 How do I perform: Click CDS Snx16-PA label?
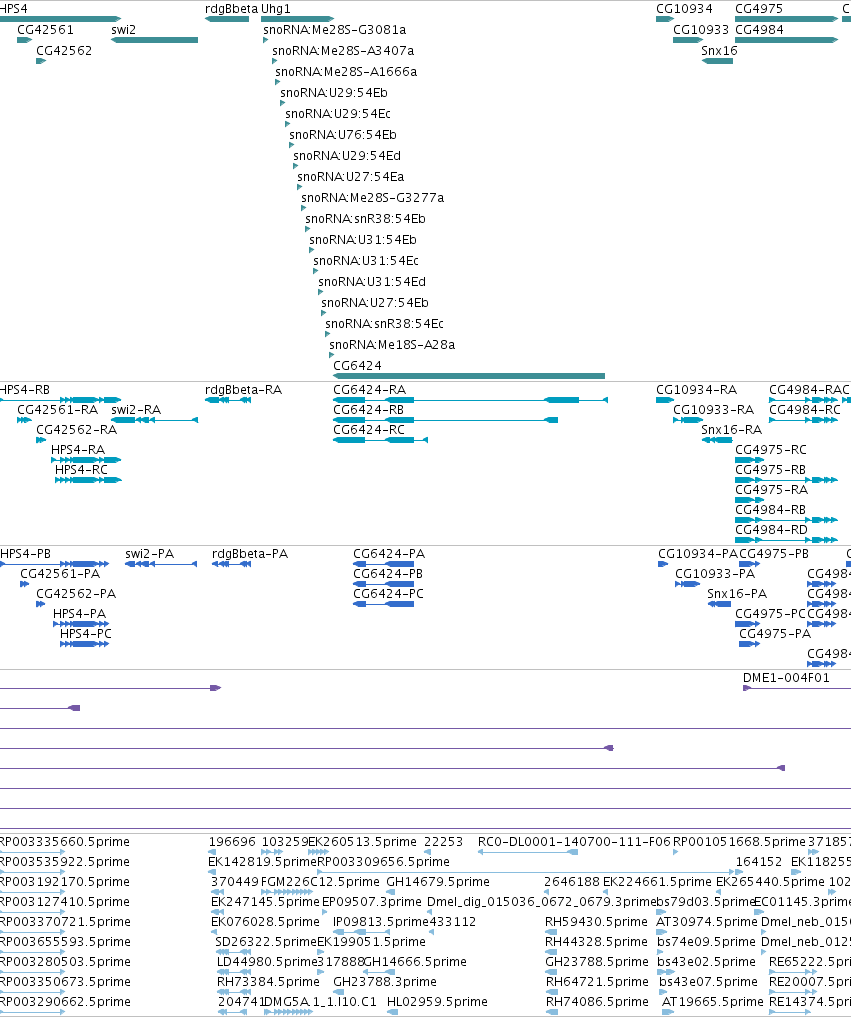pos(737,594)
